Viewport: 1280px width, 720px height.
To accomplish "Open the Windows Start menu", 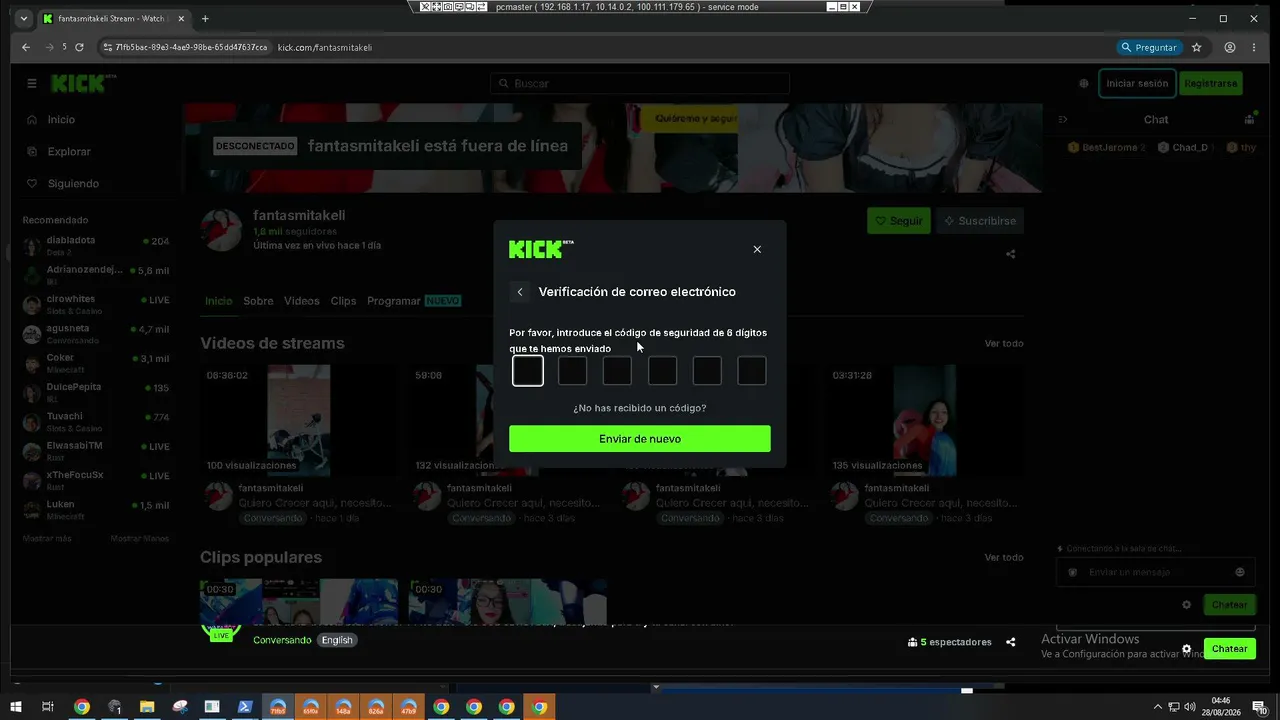I will (16, 707).
